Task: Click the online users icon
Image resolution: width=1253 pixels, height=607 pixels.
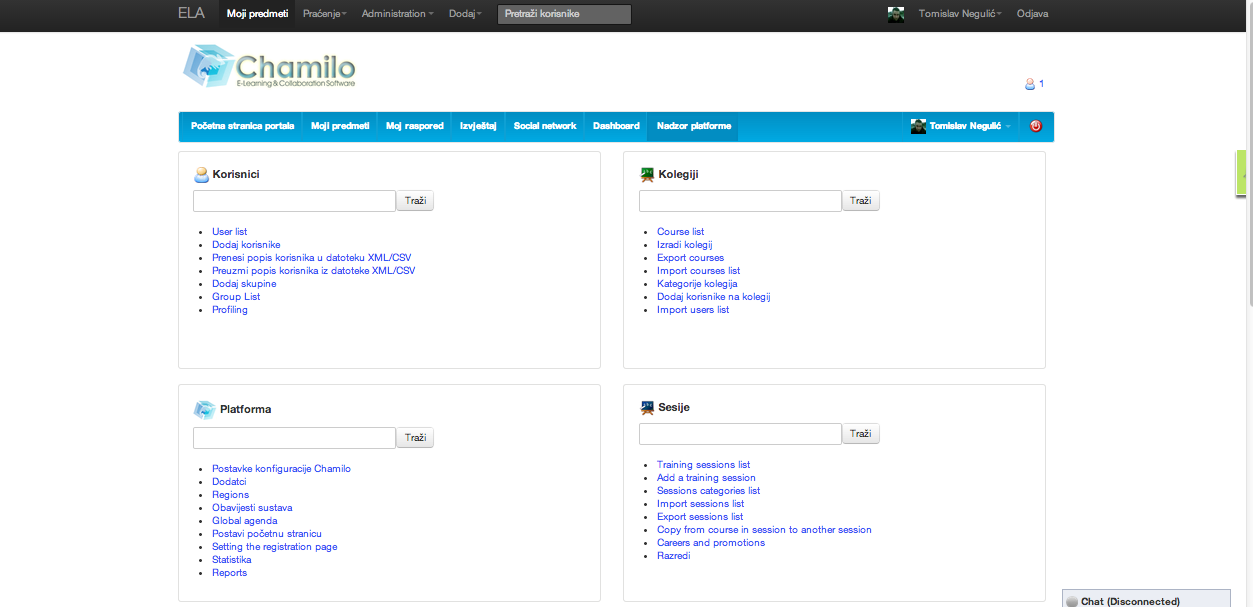Action: (1029, 84)
